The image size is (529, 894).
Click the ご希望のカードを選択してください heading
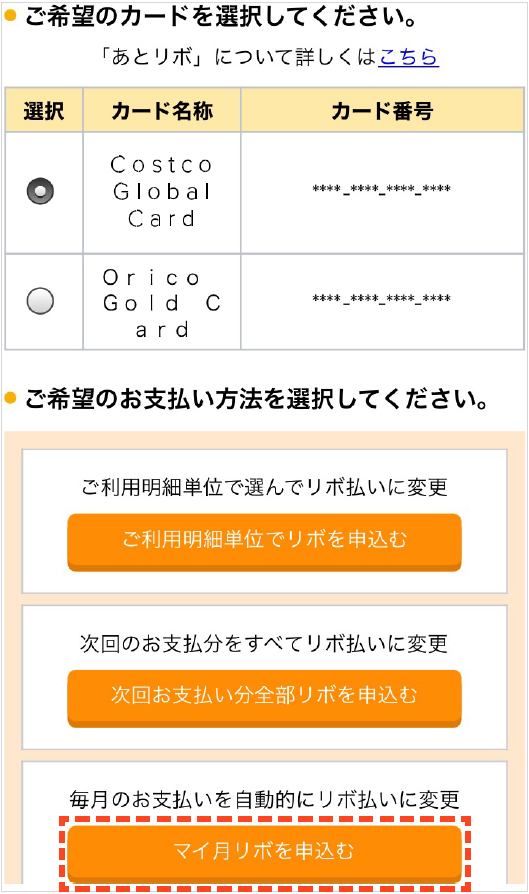click(221, 17)
